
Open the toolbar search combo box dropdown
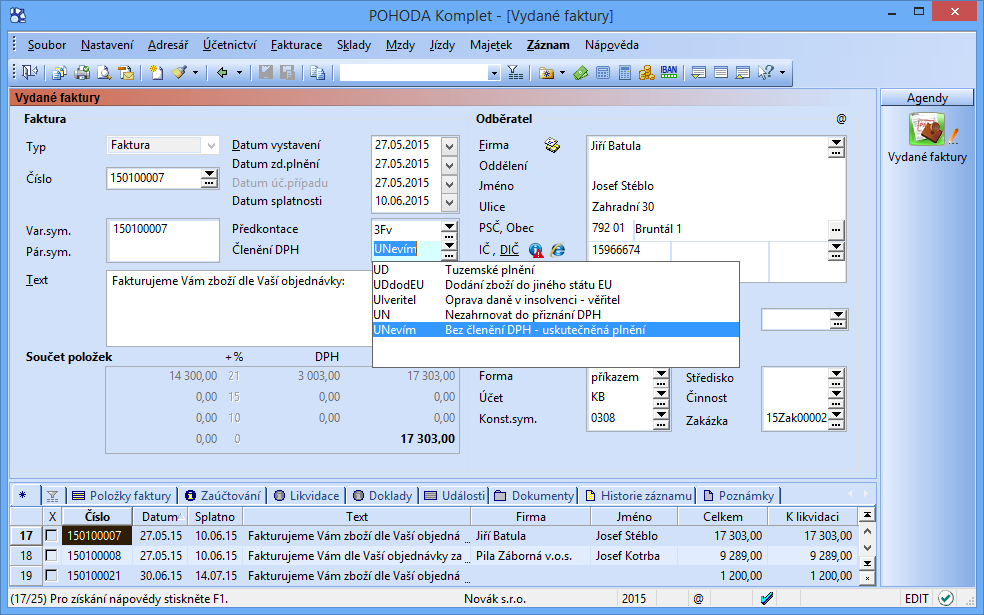[x=494, y=73]
